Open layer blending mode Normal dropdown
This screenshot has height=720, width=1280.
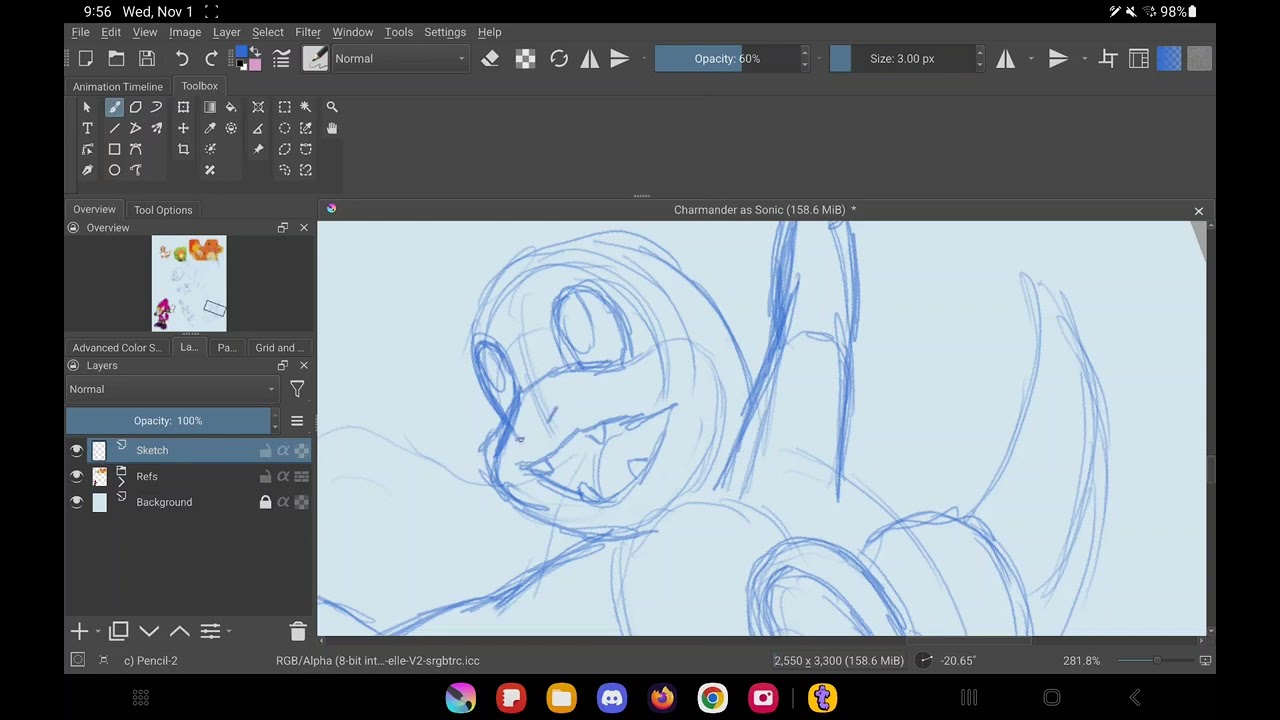click(x=172, y=389)
